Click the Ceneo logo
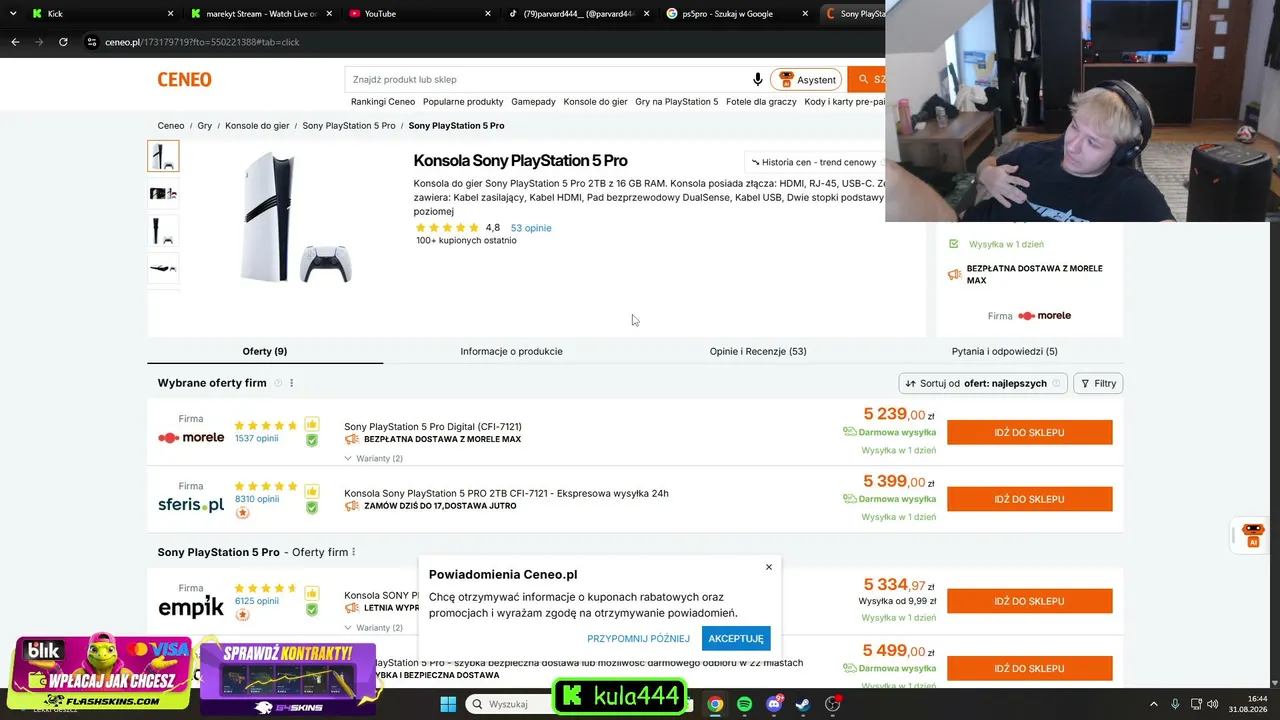Screen dimensions: 1280x720 click(x=184, y=80)
